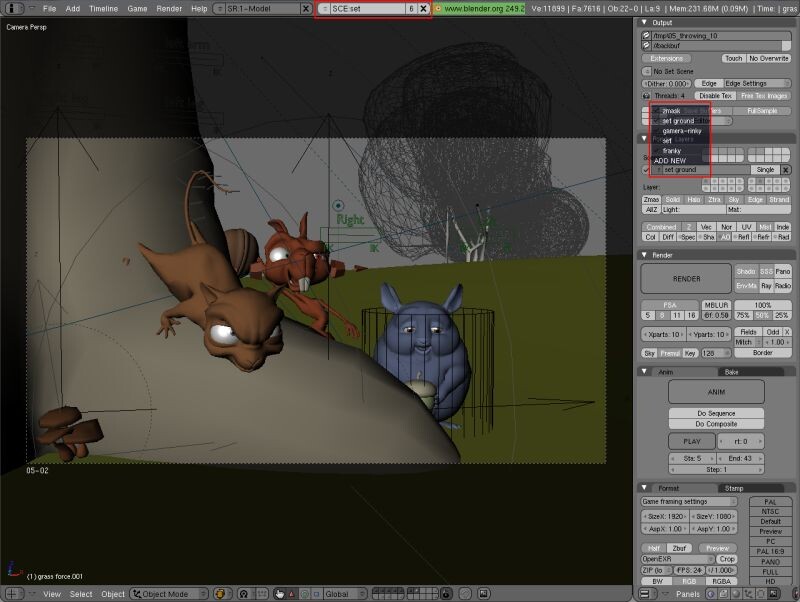Open the SCE:set scene selector
The image size is (800, 602).
(324, 9)
